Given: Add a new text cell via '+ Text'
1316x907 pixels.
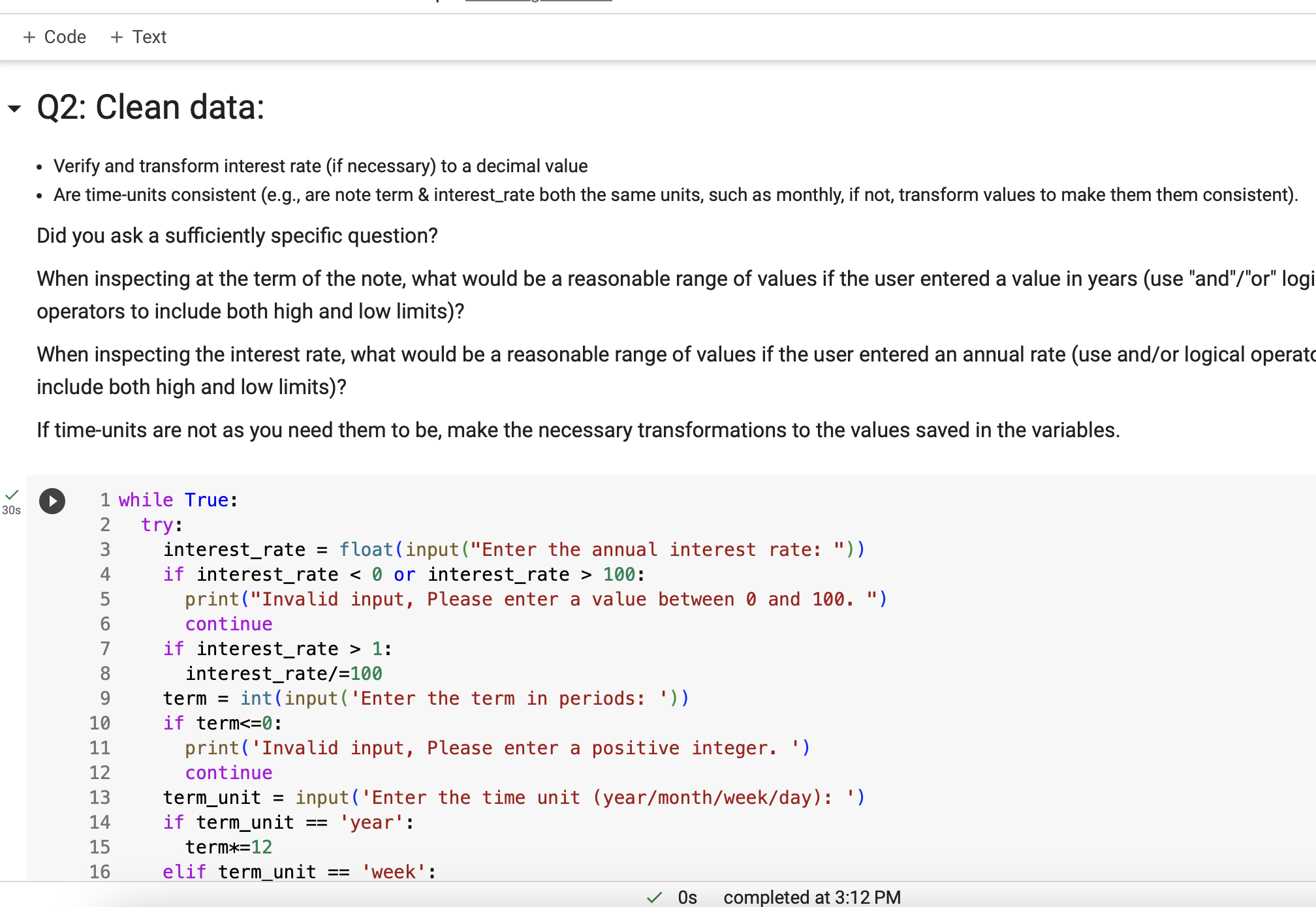Looking at the screenshot, I should tap(137, 37).
